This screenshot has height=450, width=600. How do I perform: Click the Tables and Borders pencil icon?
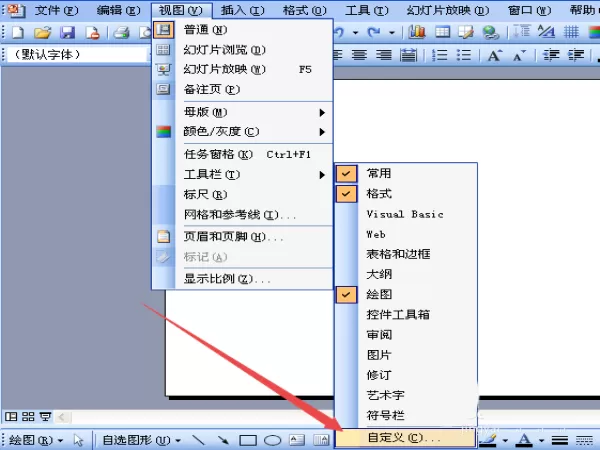tap(466, 32)
